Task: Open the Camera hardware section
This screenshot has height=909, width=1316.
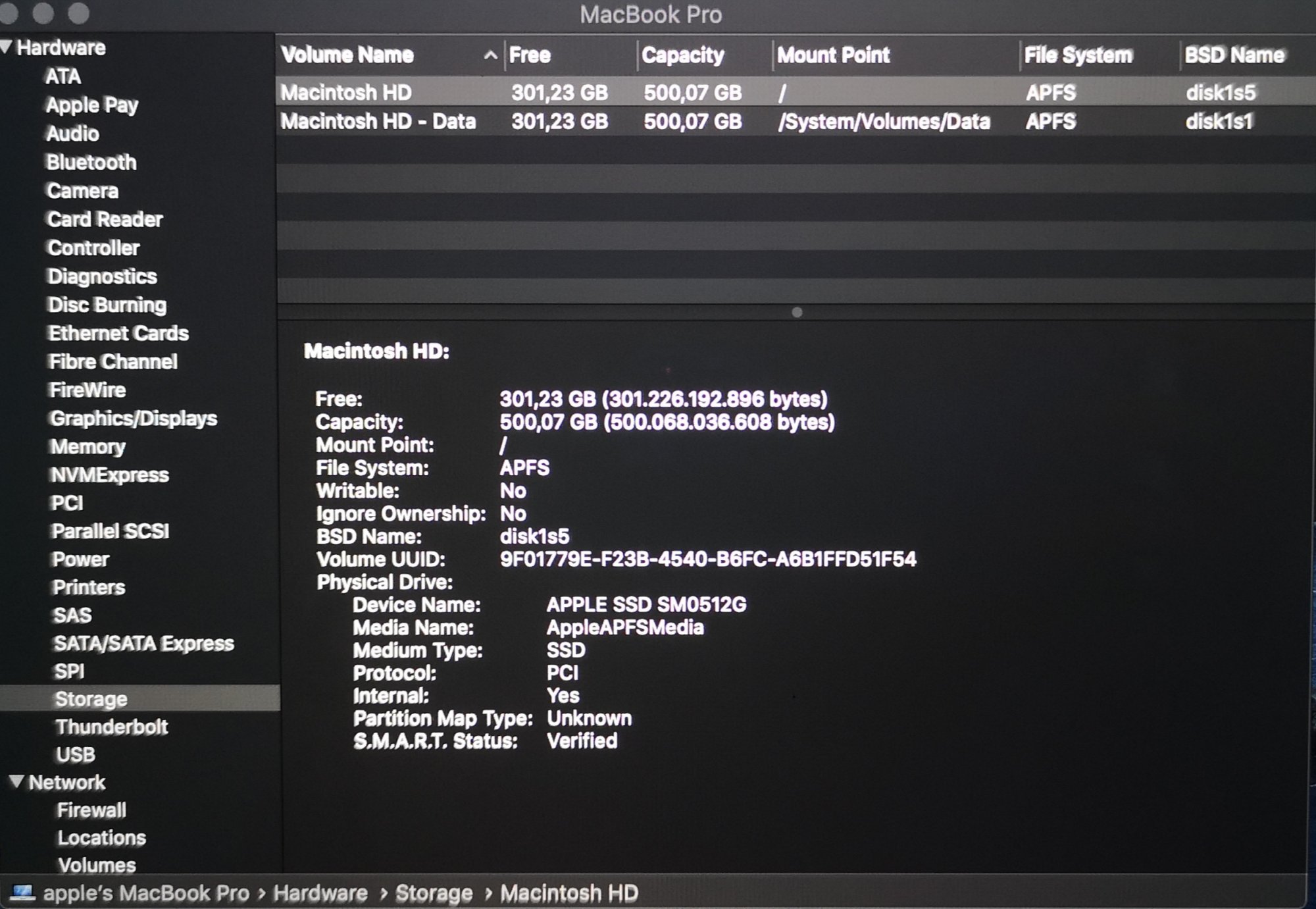Action: point(83,191)
